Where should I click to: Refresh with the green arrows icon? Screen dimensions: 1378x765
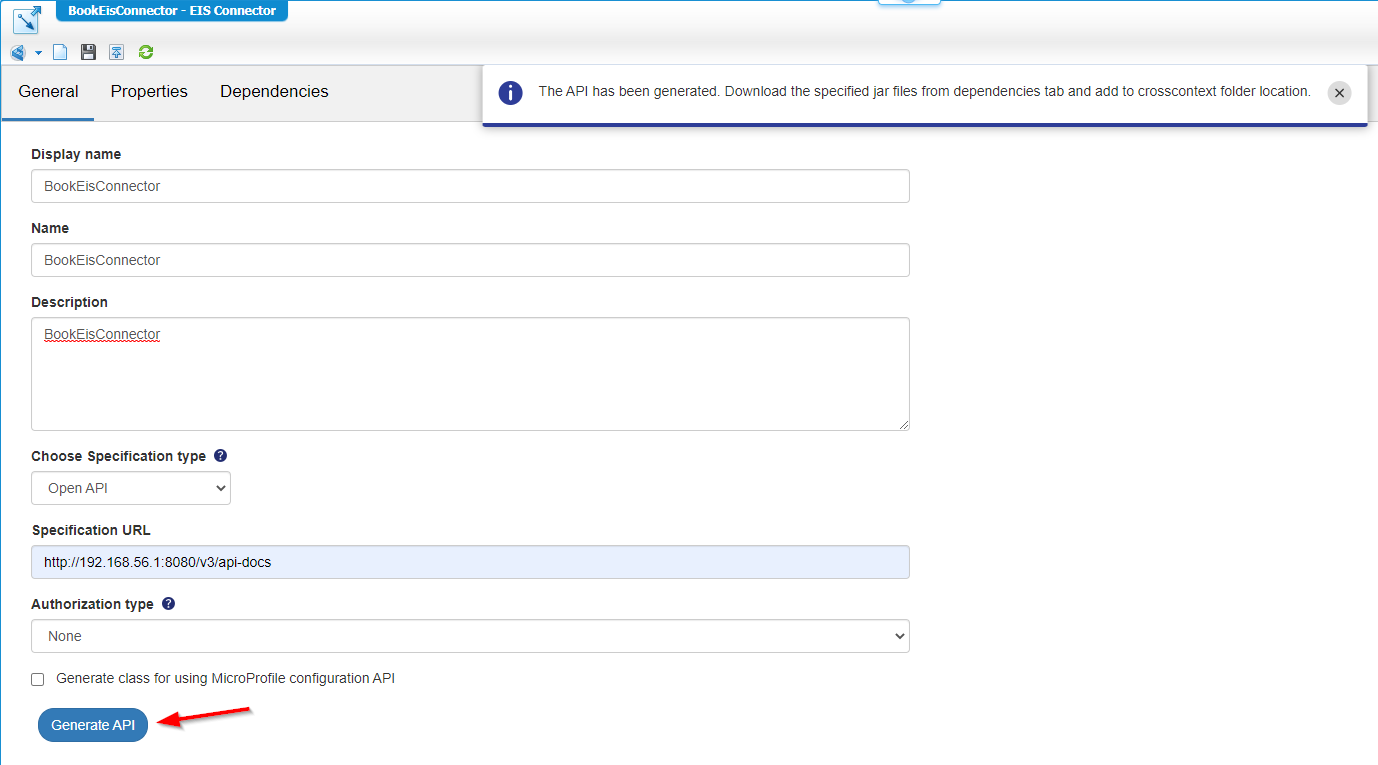pos(146,52)
